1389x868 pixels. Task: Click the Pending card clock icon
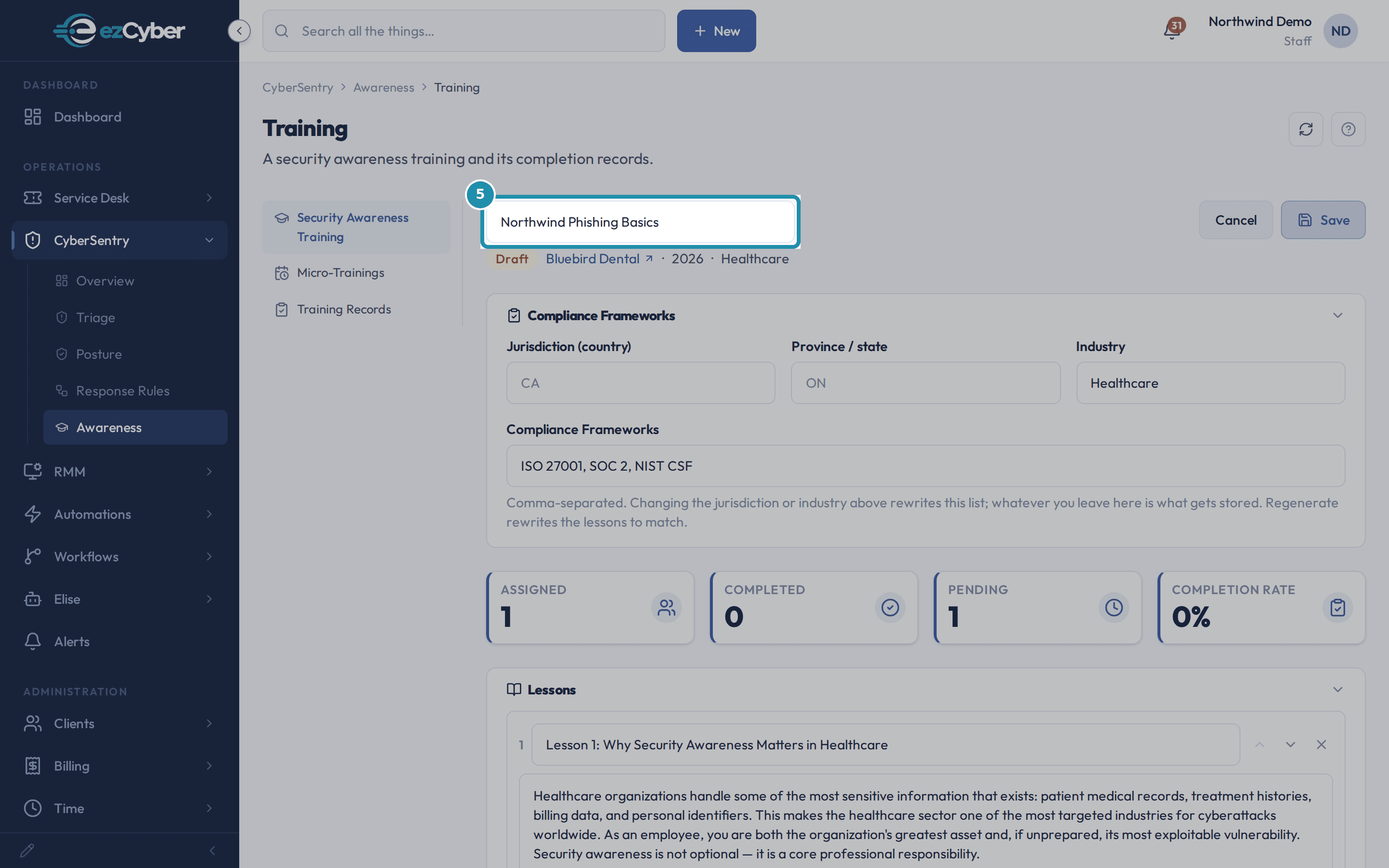(x=1114, y=608)
